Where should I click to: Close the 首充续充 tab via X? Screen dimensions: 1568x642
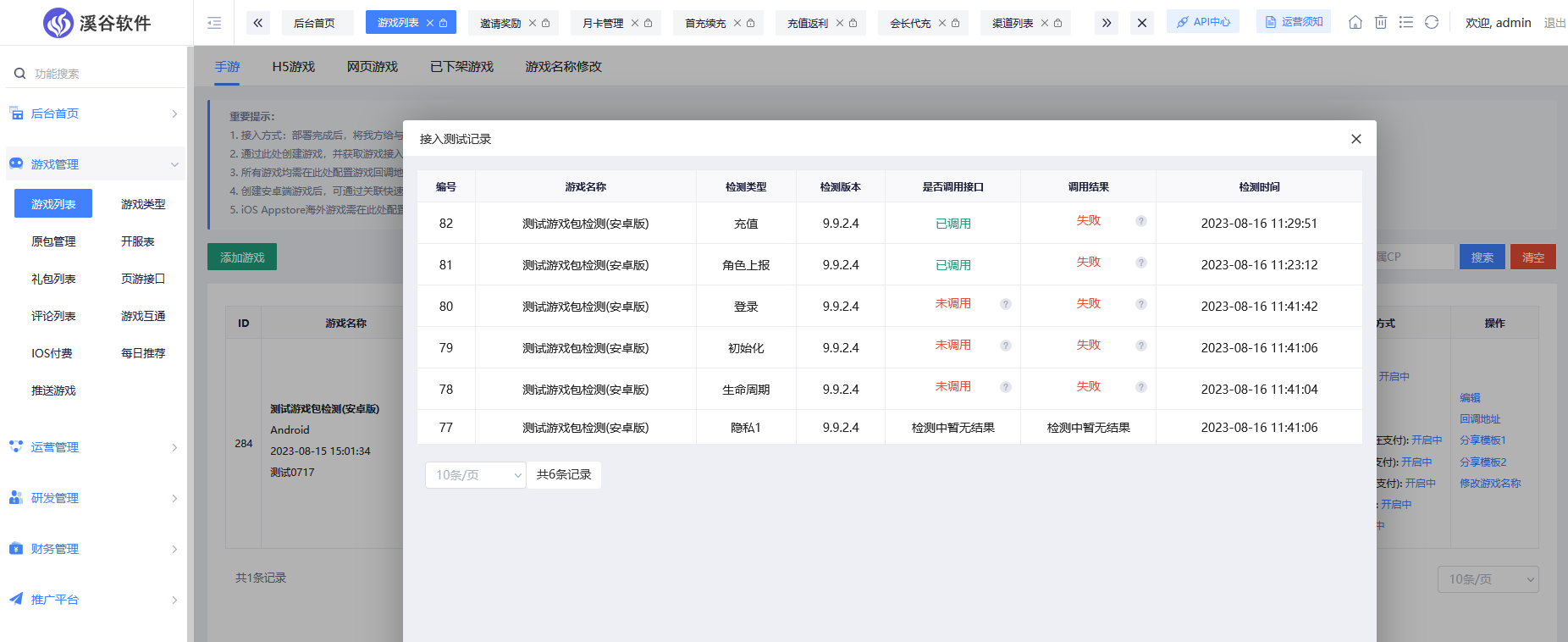coord(737,23)
